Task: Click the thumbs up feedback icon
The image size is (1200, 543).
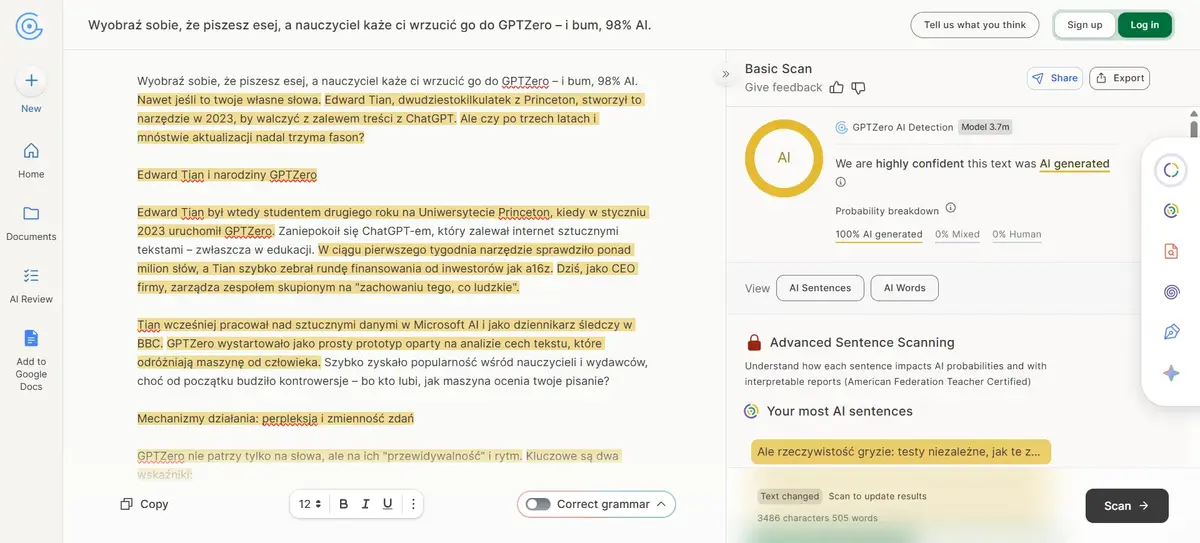Action: [x=837, y=88]
